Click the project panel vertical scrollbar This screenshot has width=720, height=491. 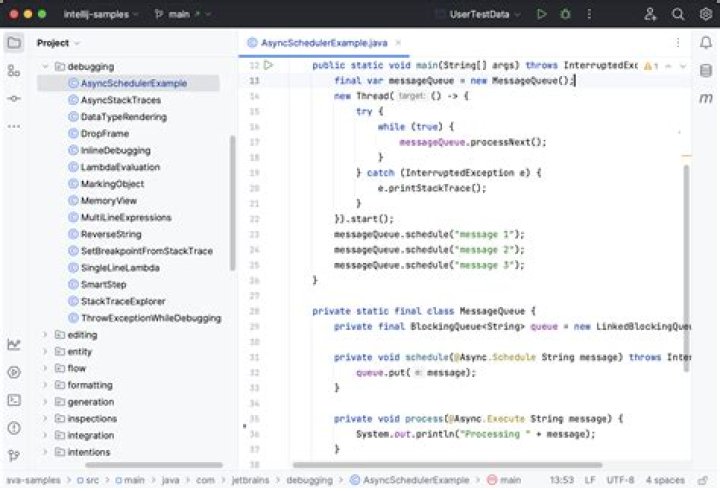(232, 203)
